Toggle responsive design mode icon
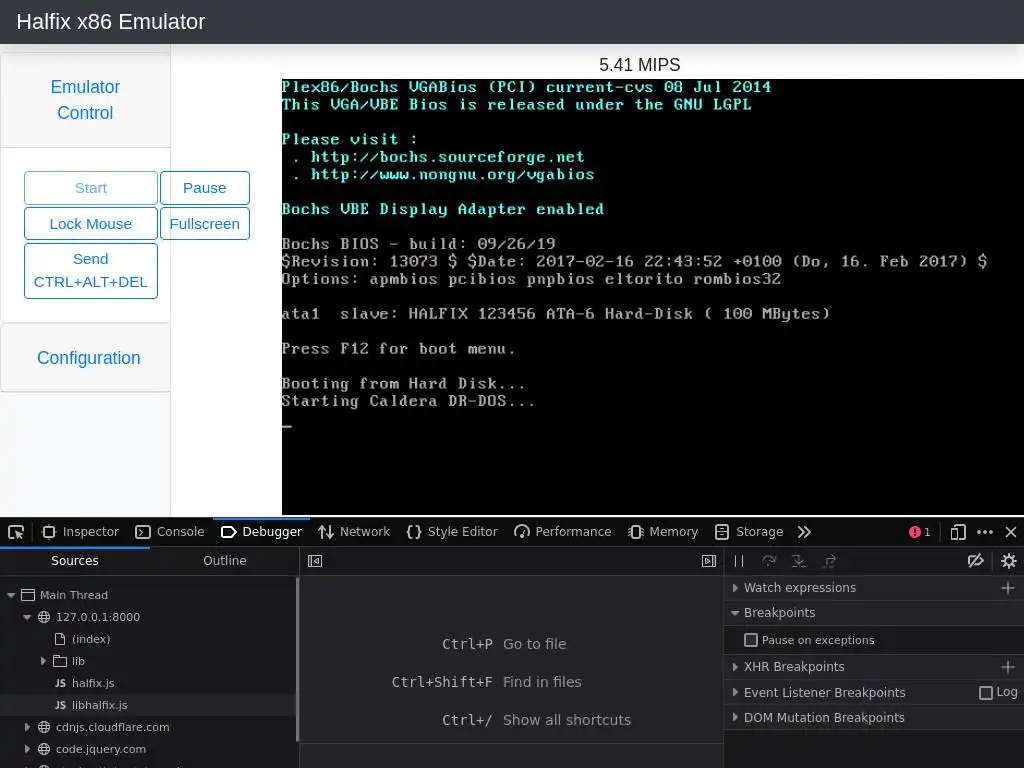The height and width of the screenshot is (768, 1024). click(958, 532)
